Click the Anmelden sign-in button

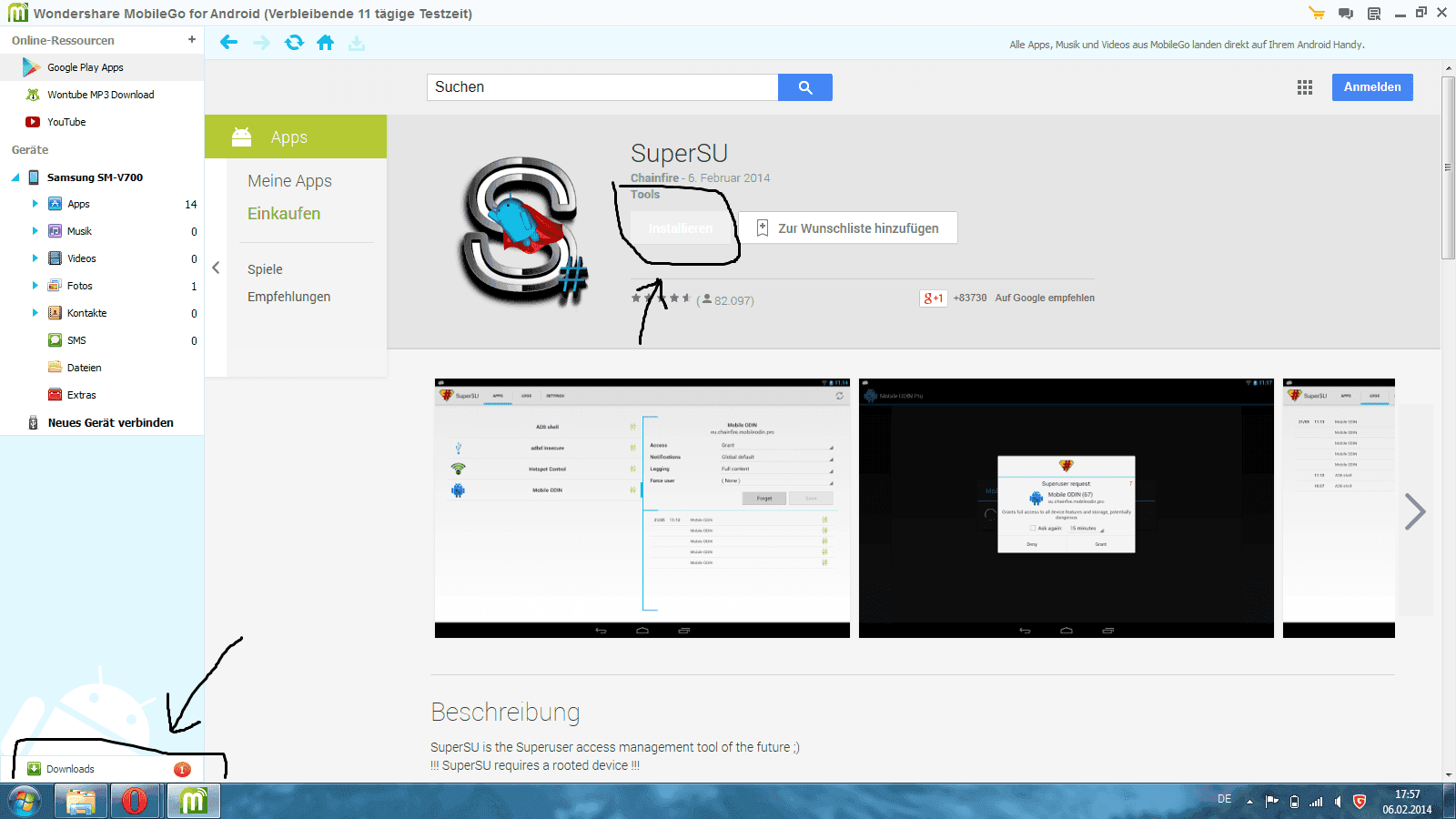click(1372, 87)
